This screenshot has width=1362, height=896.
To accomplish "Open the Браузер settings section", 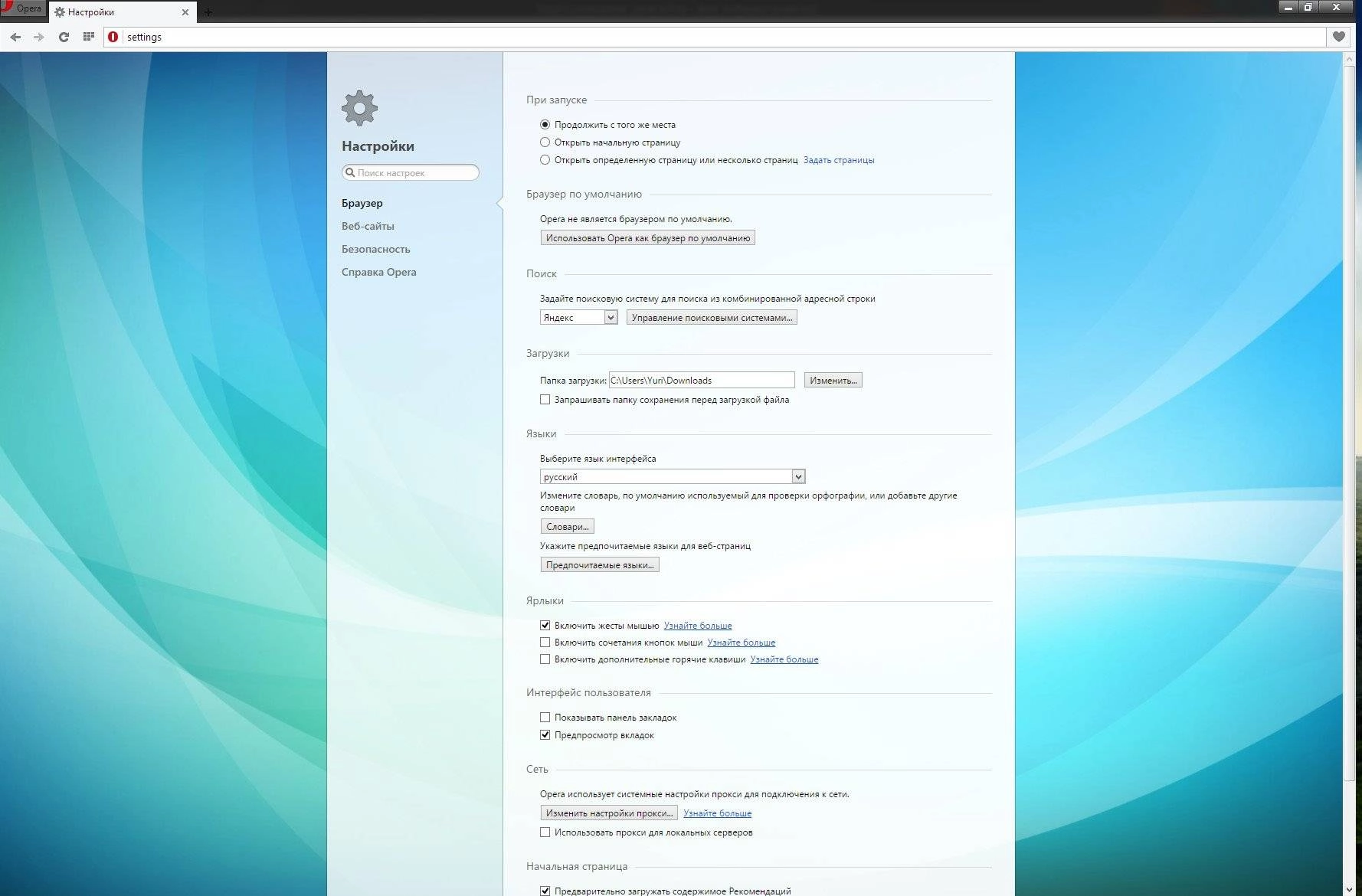I will click(x=362, y=203).
